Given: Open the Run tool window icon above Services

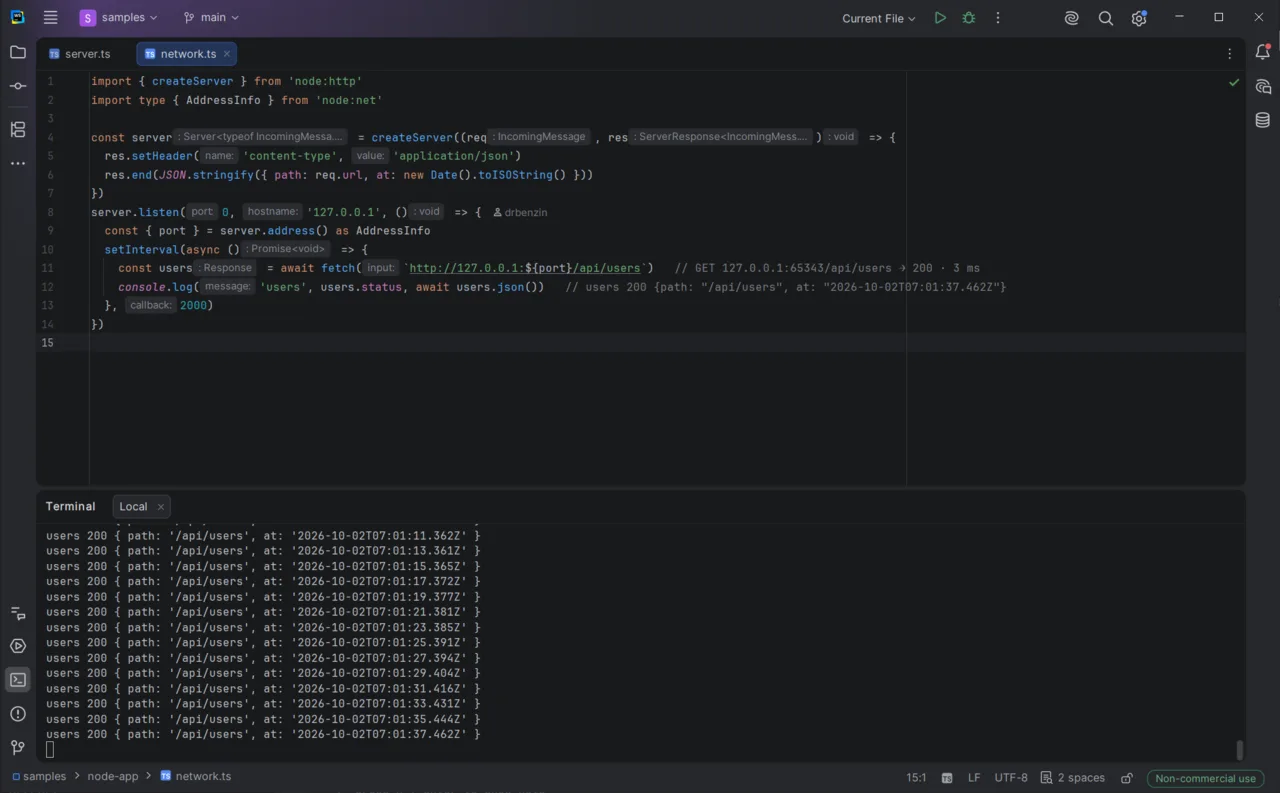Looking at the screenshot, I should coord(18,613).
